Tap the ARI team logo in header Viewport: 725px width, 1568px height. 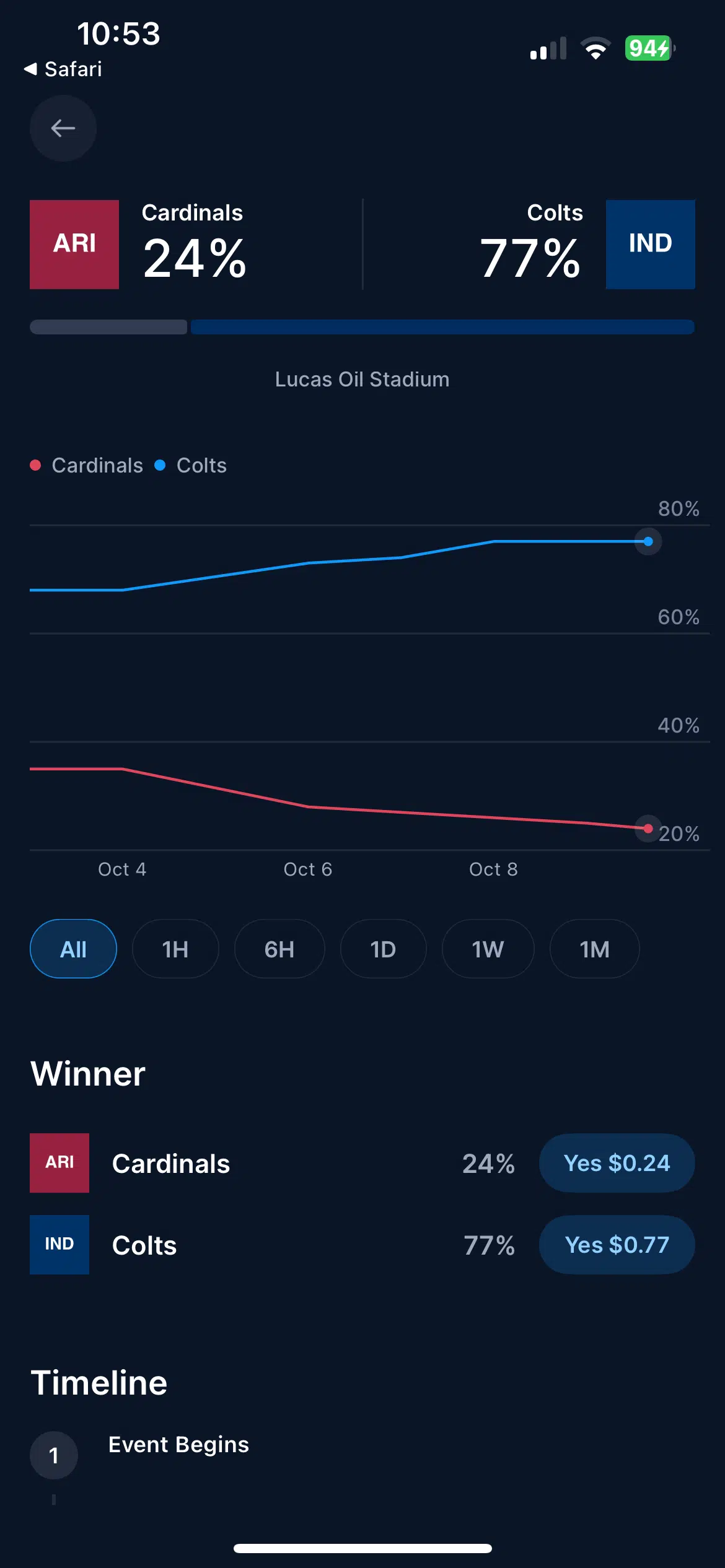click(74, 244)
